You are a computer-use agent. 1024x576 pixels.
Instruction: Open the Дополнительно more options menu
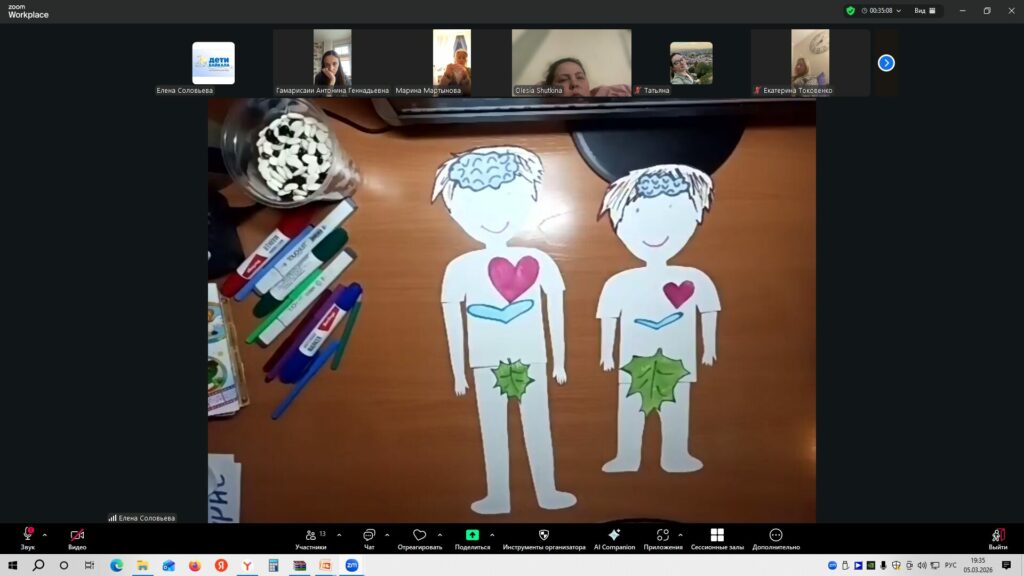[776, 536]
